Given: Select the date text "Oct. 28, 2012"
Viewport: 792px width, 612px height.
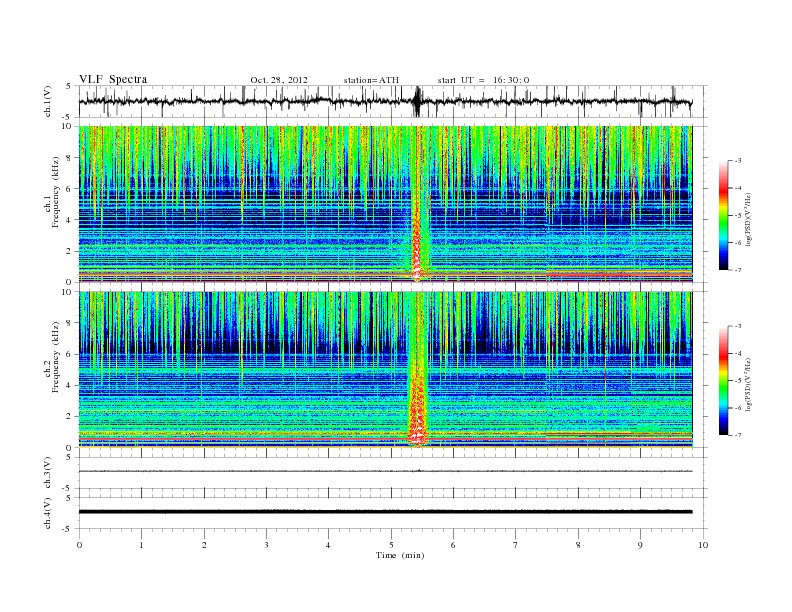Looking at the screenshot, I should click(279, 80).
